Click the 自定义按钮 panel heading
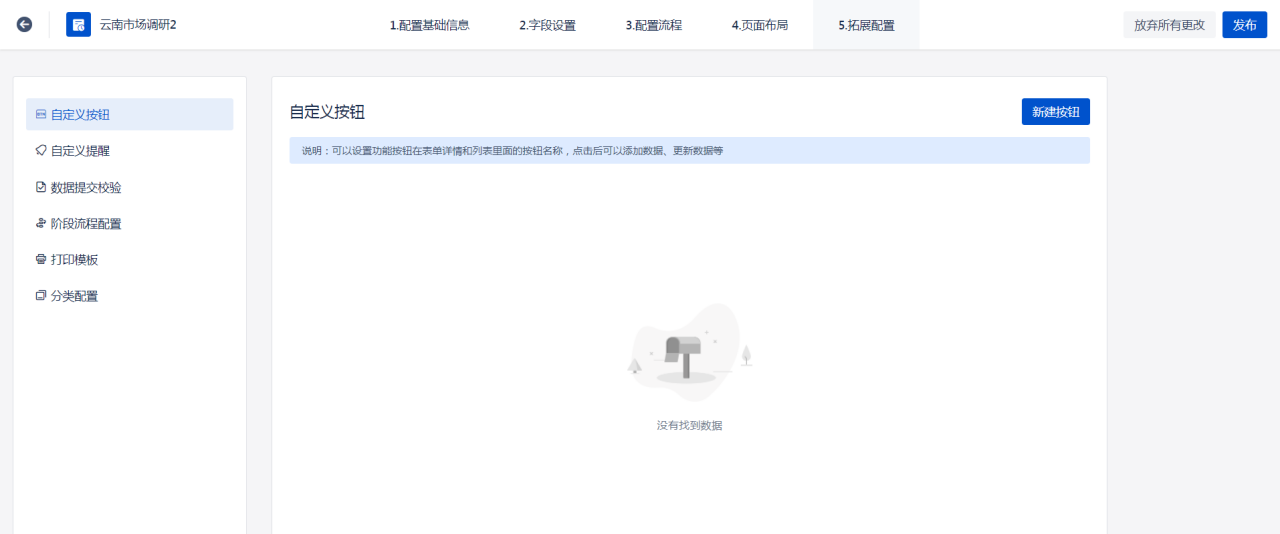This screenshot has height=534, width=1280. click(x=327, y=112)
